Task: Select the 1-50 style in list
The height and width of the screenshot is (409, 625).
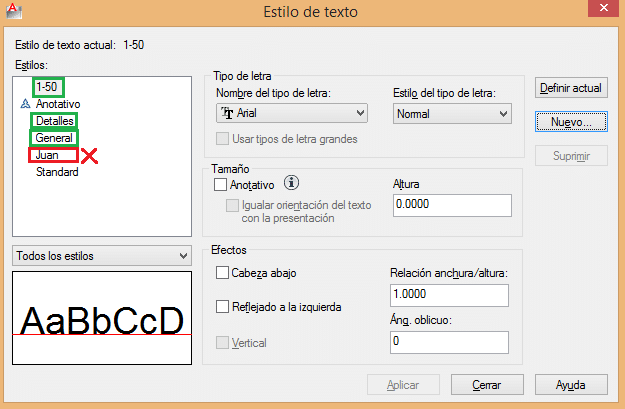Action: 47,87
